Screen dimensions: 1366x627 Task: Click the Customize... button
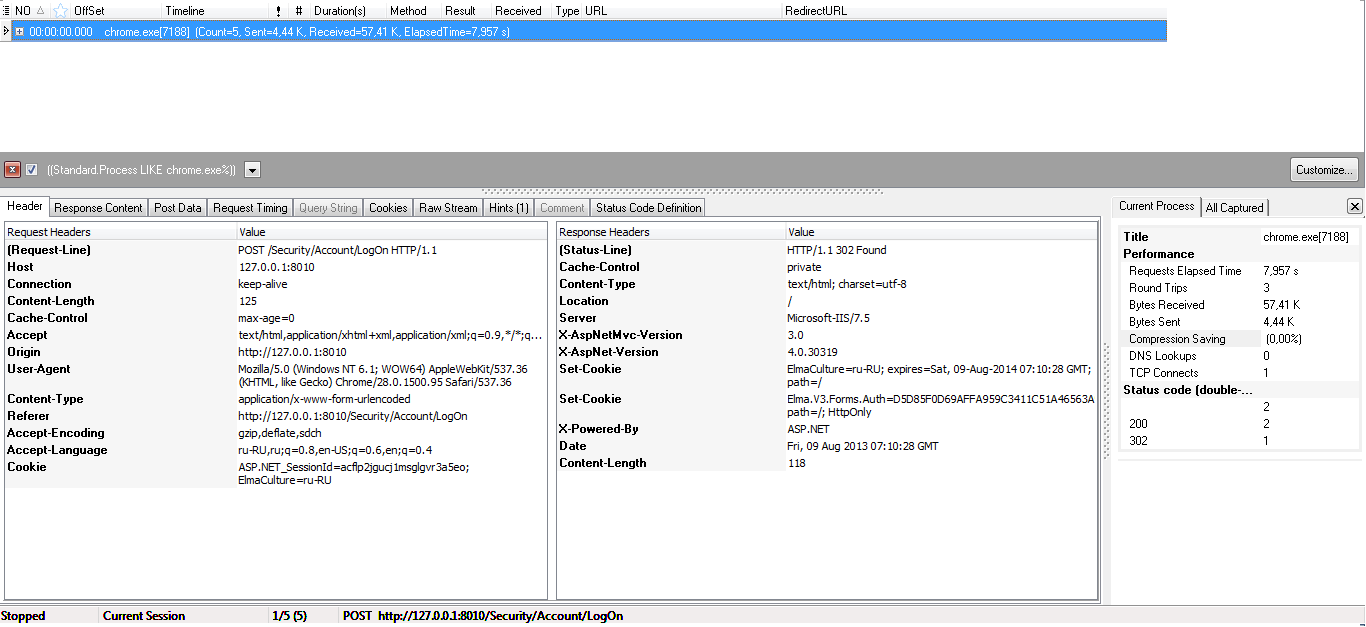click(x=1325, y=170)
